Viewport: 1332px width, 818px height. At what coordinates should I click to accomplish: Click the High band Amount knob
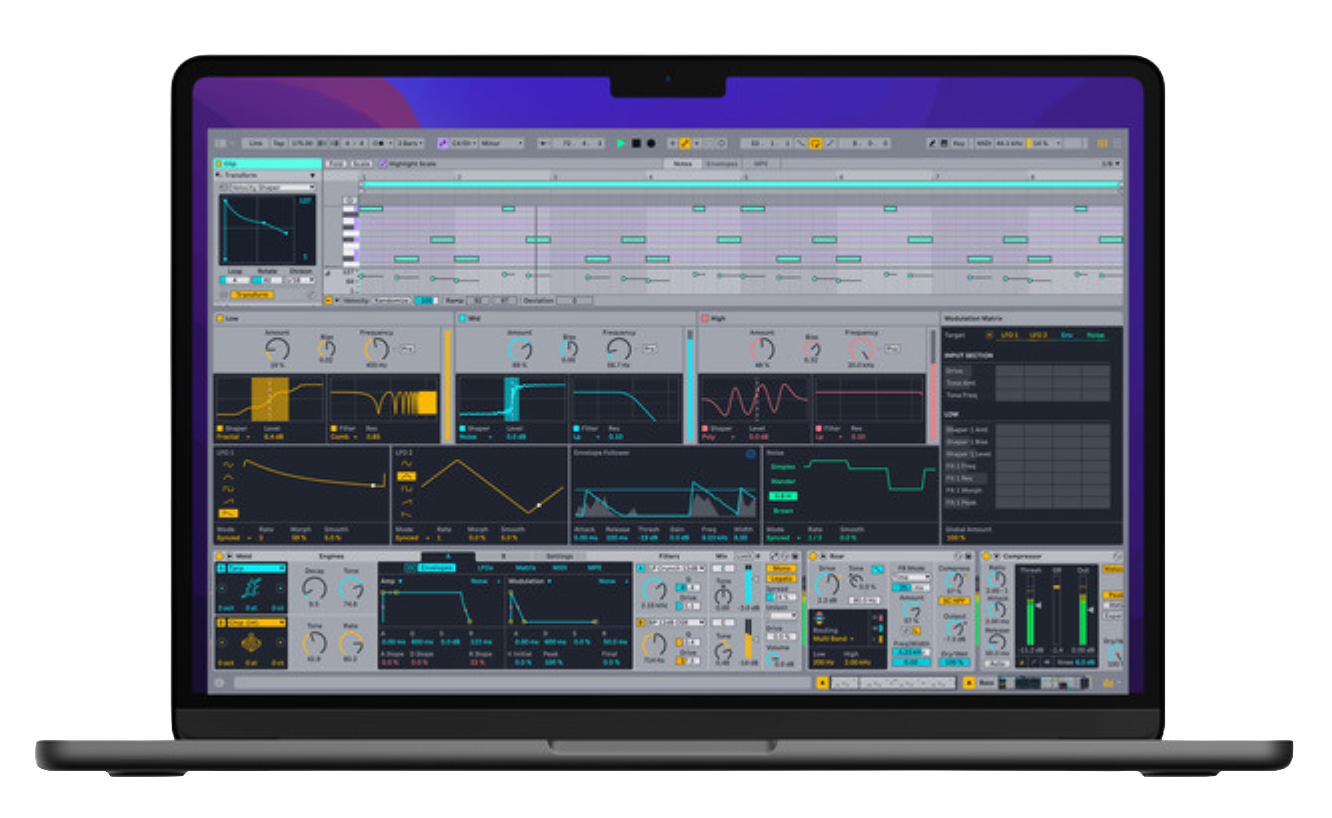tap(762, 349)
